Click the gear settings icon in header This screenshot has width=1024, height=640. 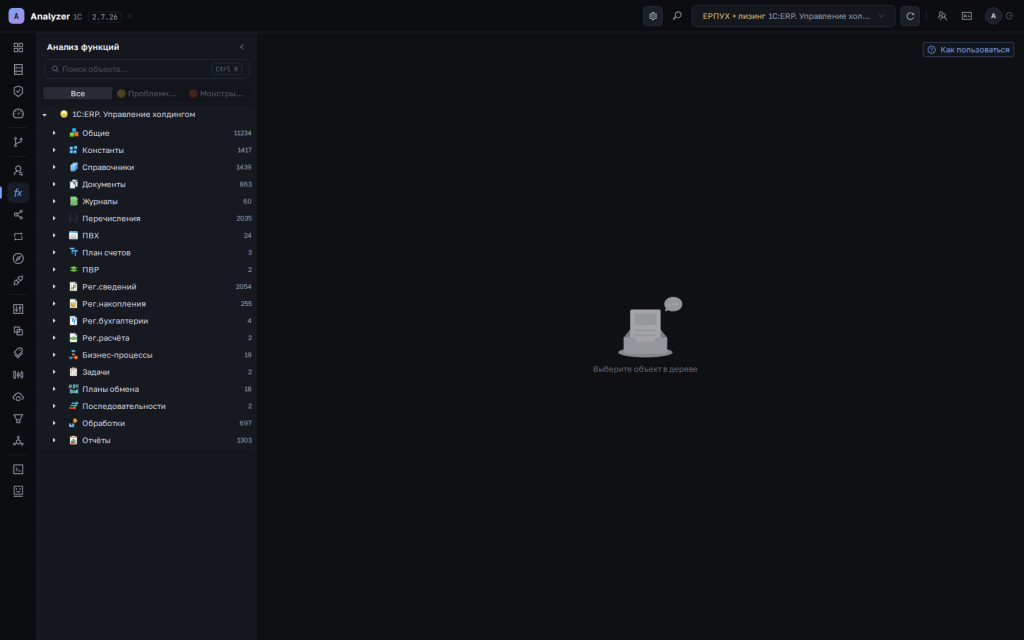coord(653,16)
